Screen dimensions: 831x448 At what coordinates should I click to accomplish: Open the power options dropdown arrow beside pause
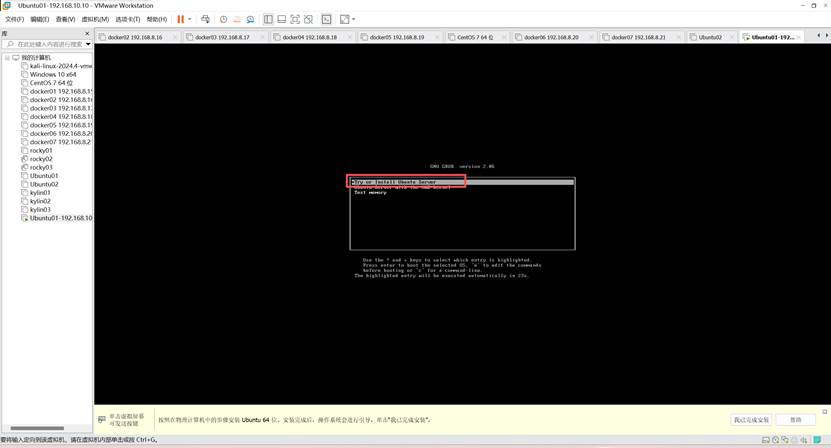190,19
